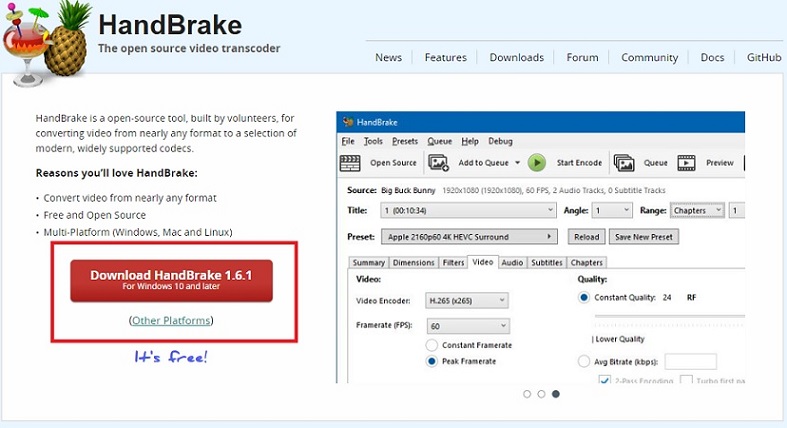Open the Presets menu
The image size is (787, 428).
(405, 141)
